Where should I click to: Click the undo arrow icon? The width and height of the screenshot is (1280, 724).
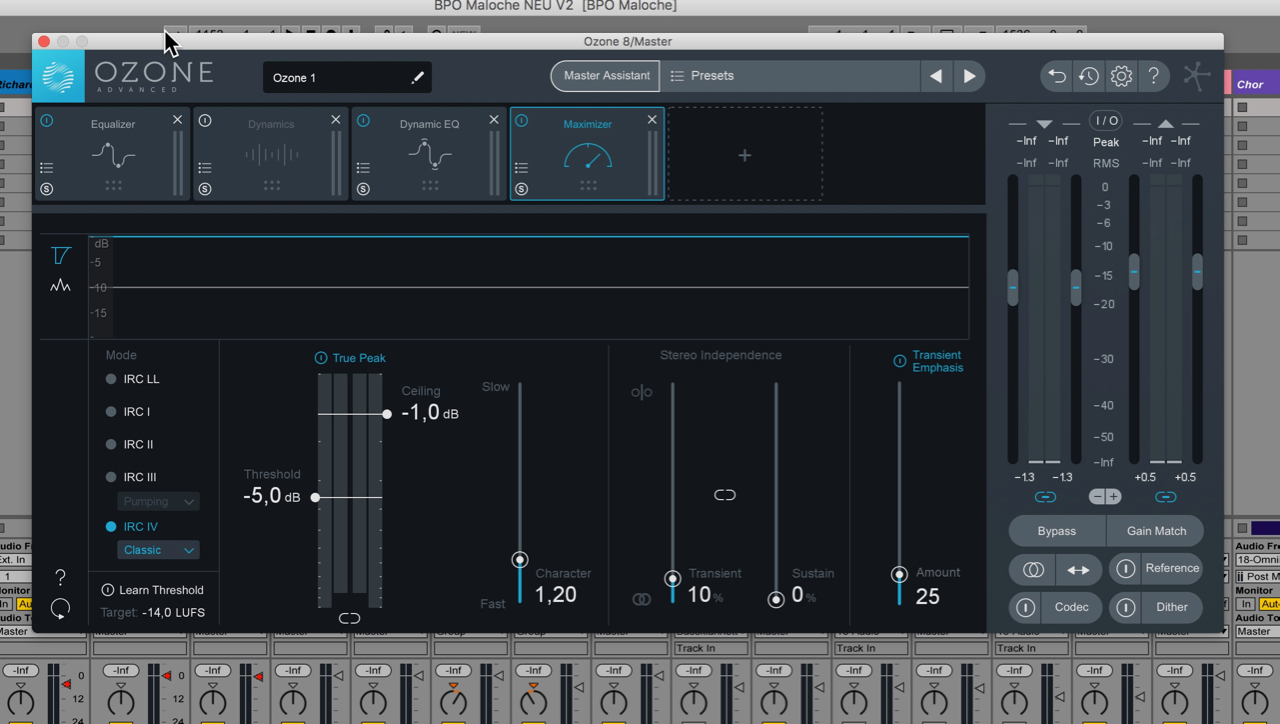(x=1057, y=76)
